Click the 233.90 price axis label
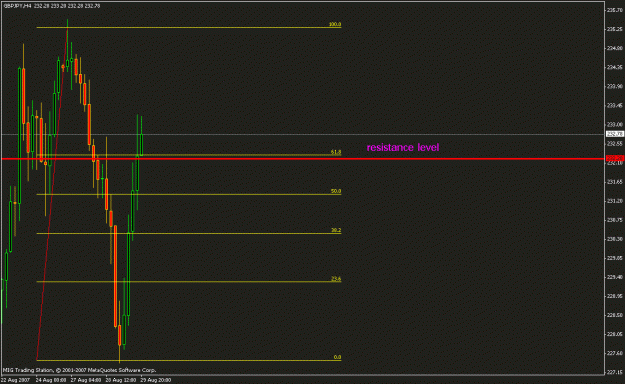 pos(614,86)
